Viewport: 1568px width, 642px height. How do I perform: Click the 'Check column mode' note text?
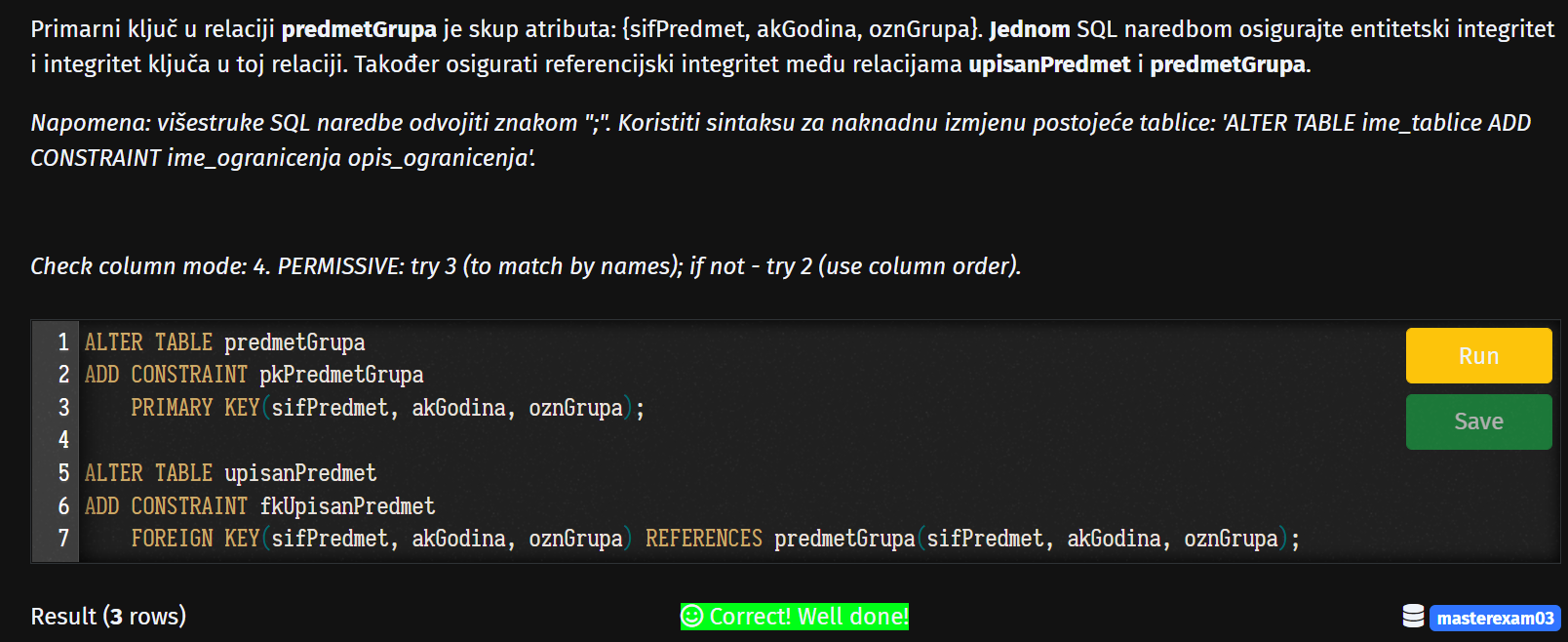[x=526, y=266]
